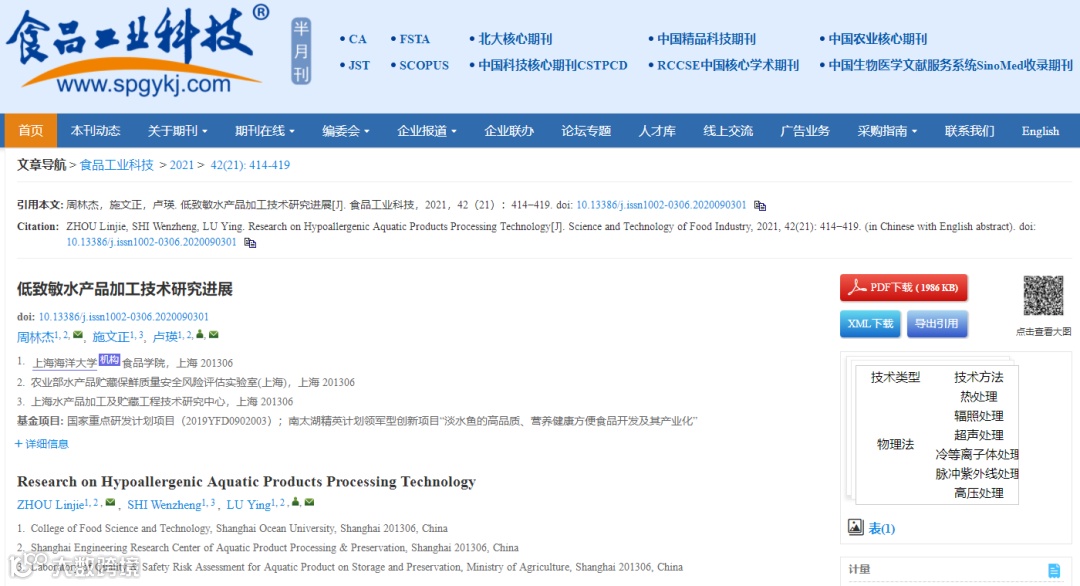Open DOI link in Chinese citation
Image resolution: width=1080 pixels, height=586 pixels.
[x=661, y=205]
